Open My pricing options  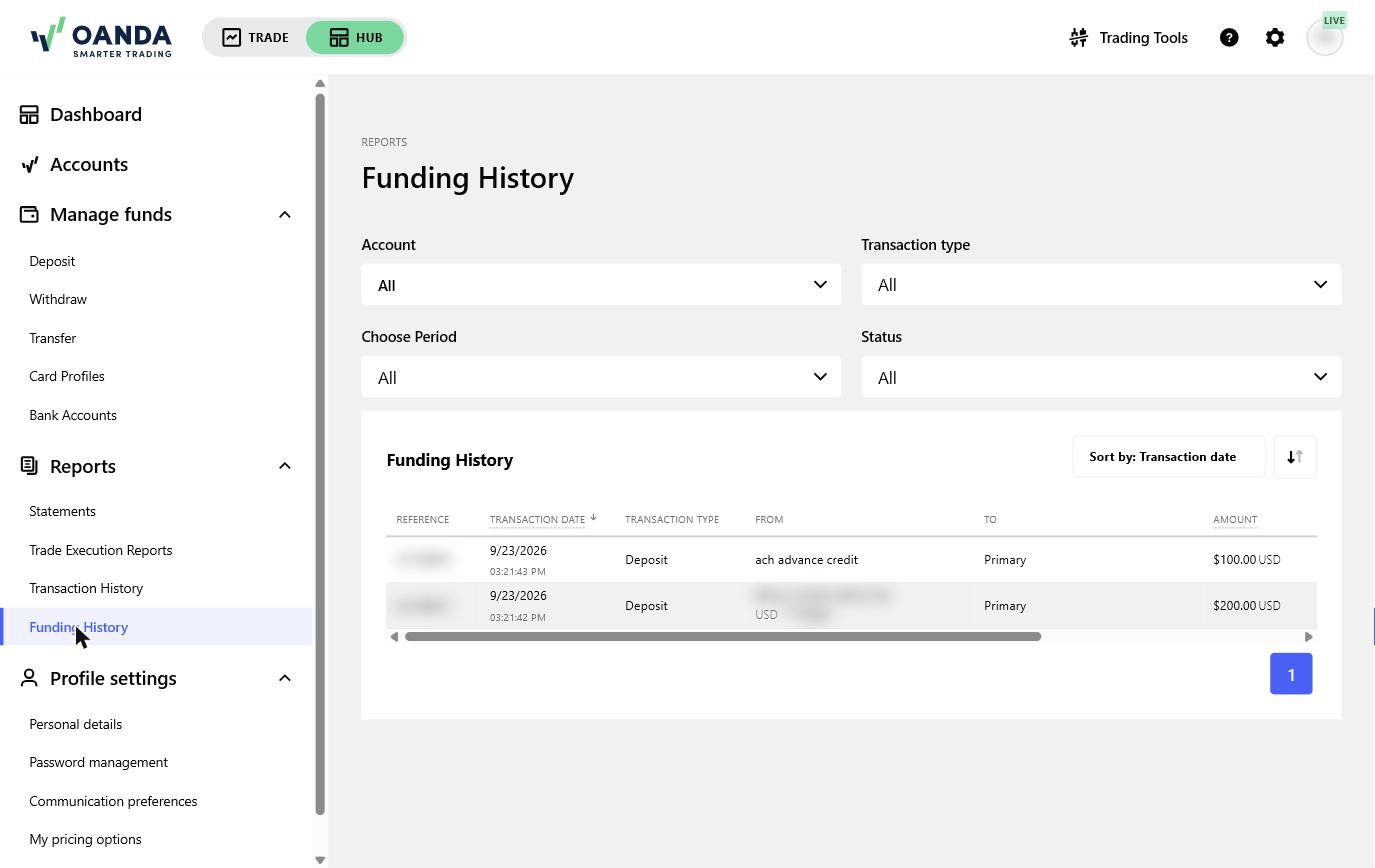pos(85,839)
